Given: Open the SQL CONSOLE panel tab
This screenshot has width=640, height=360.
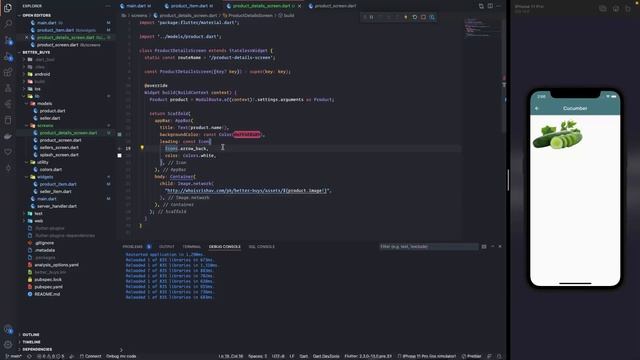Looking at the screenshot, I should click(262, 247).
